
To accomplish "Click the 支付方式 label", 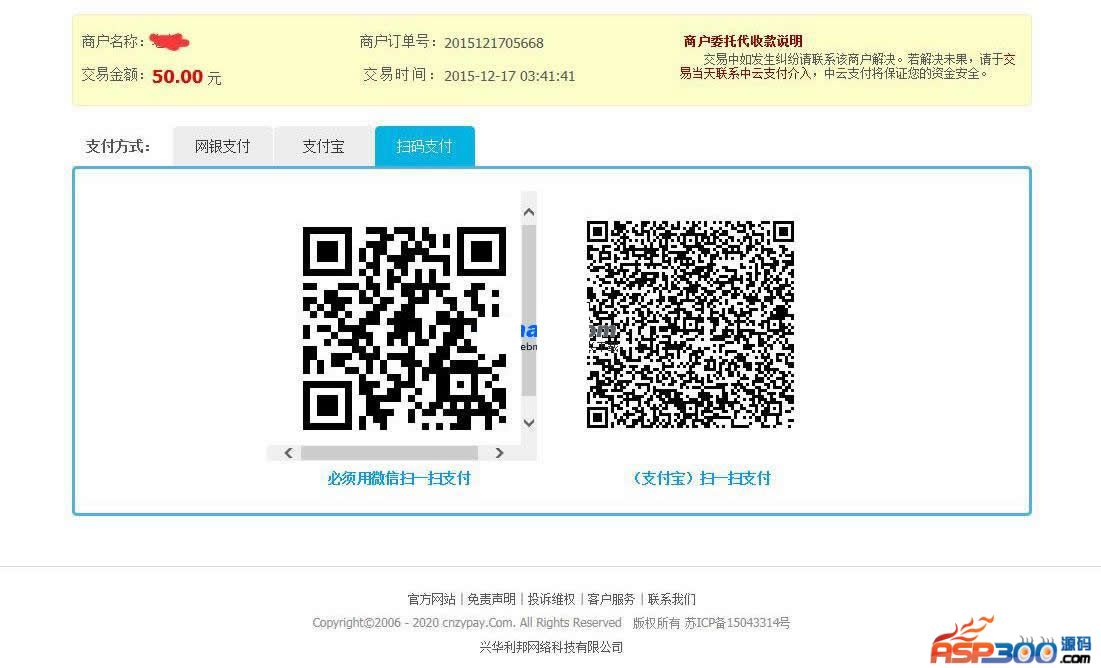I will coord(118,146).
